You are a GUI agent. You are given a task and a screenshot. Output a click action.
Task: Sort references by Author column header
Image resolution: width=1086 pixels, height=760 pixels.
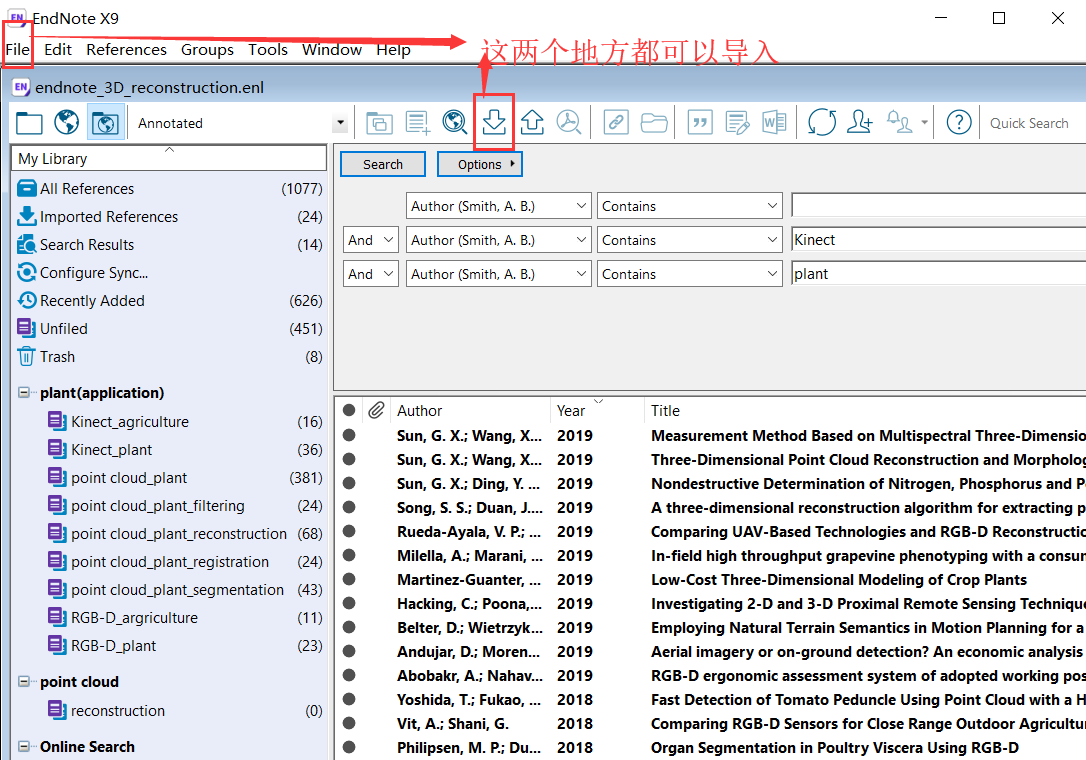coord(470,411)
